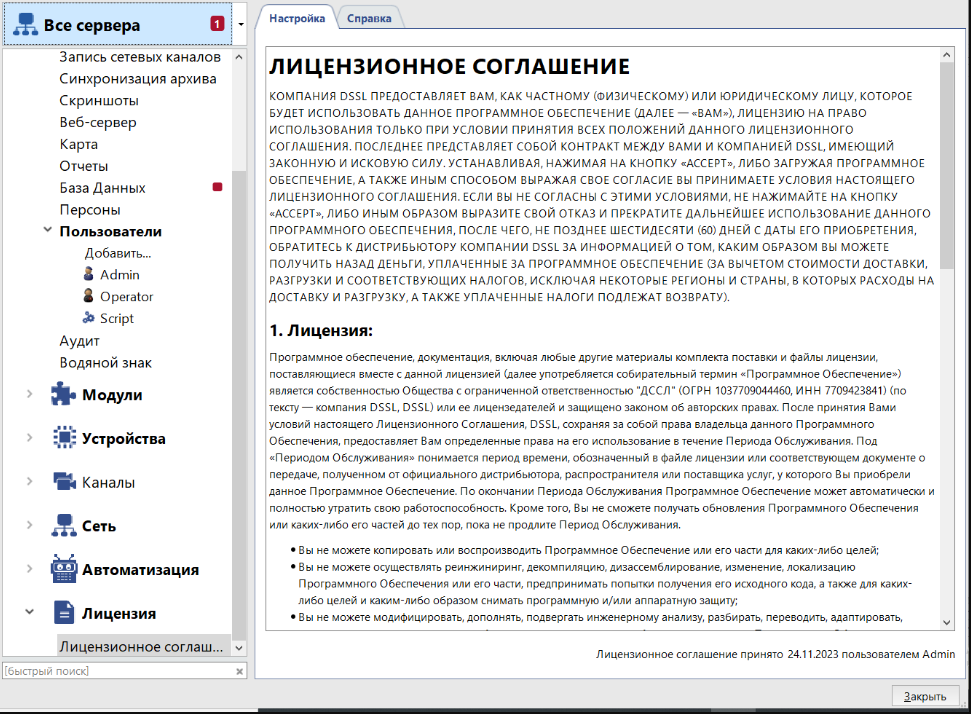
Task: Open the Аудит item
Action: coord(79,341)
